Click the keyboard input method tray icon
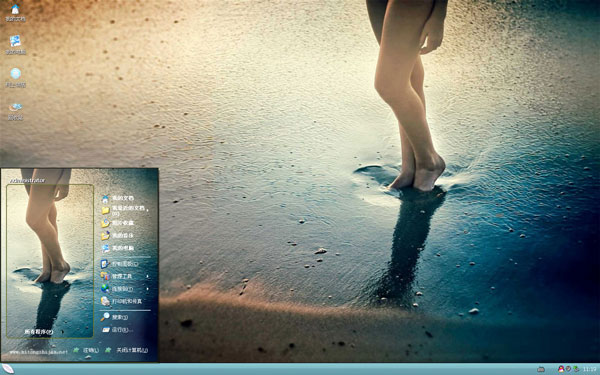This screenshot has width=600, height=375. [541, 369]
